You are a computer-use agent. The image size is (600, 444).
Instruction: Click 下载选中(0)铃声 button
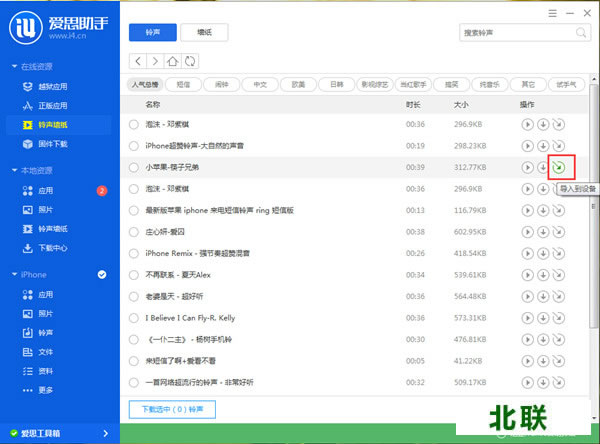(x=172, y=409)
